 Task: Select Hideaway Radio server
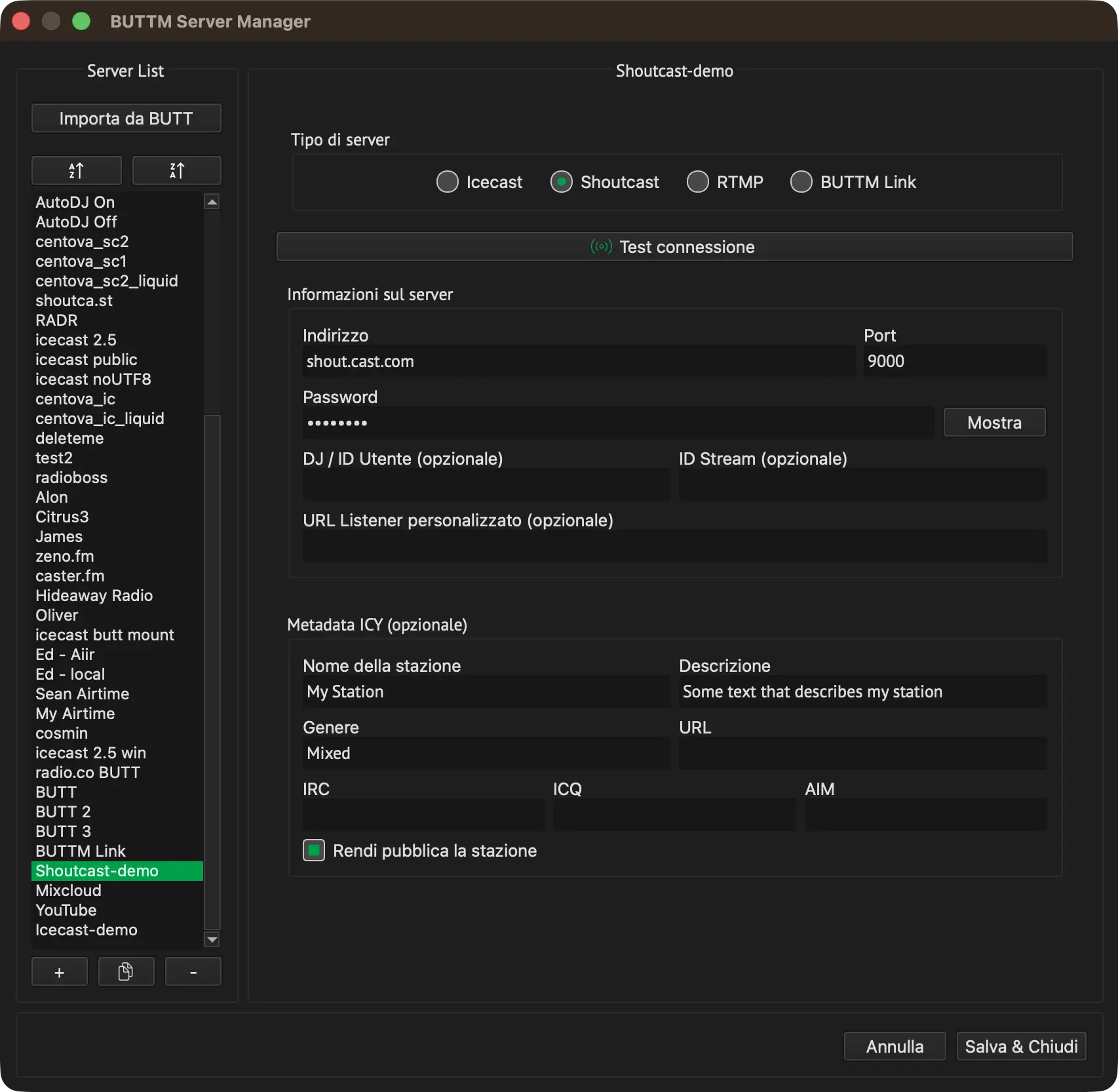pyautogui.click(x=117, y=595)
